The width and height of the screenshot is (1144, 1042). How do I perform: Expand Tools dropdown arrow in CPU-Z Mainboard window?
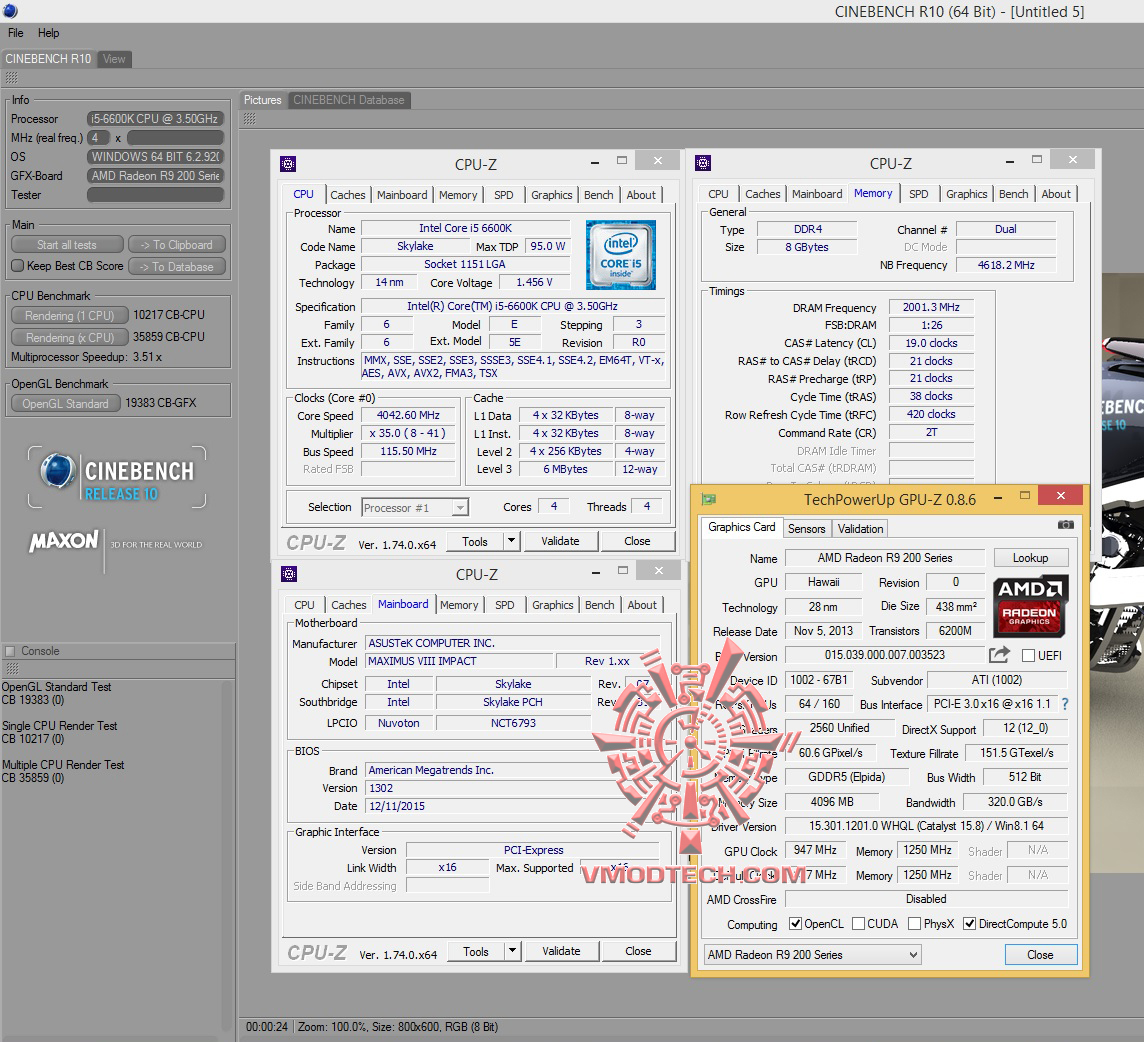coord(512,951)
